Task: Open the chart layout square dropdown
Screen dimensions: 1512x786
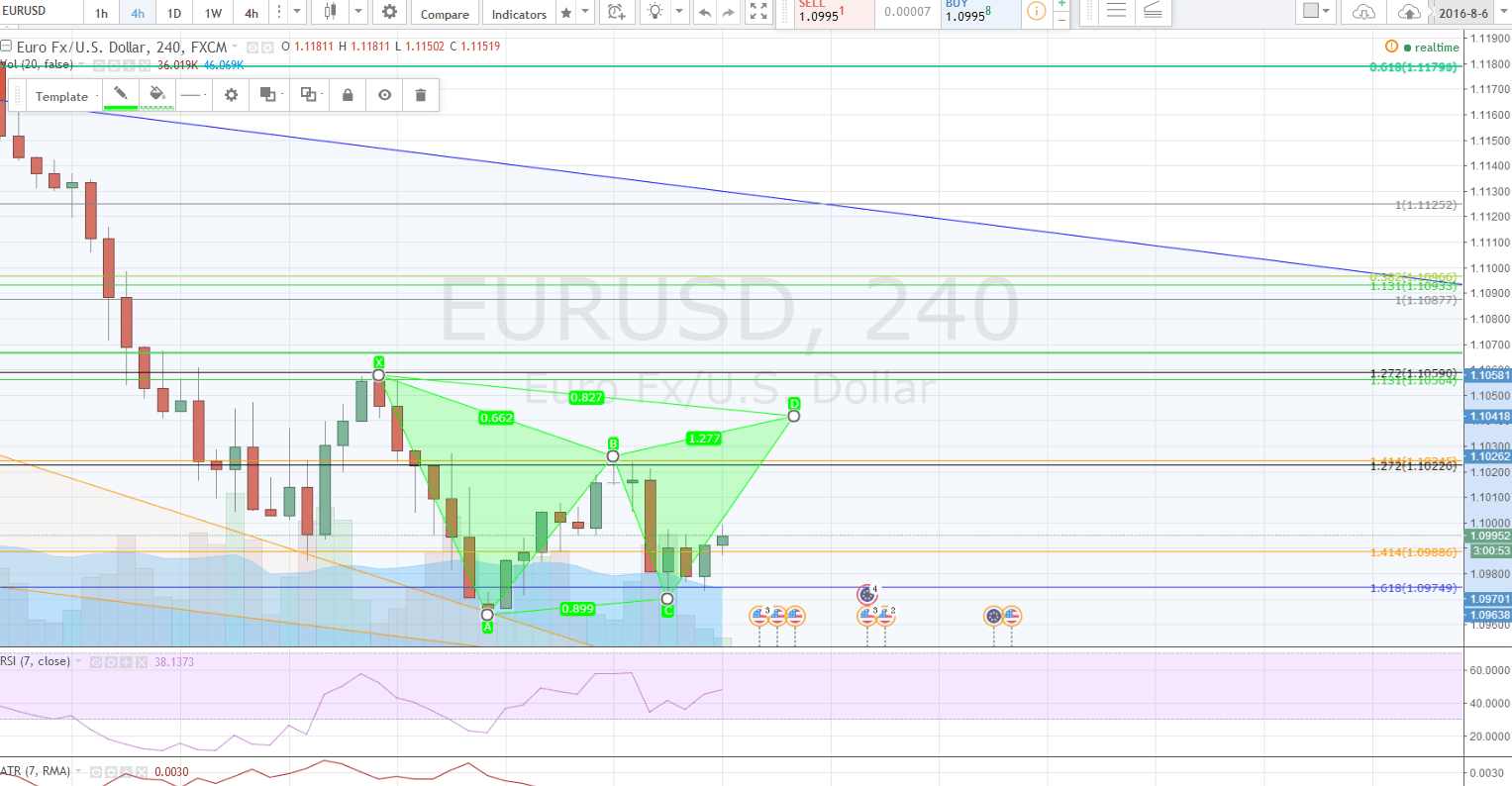Action: 1317,12
